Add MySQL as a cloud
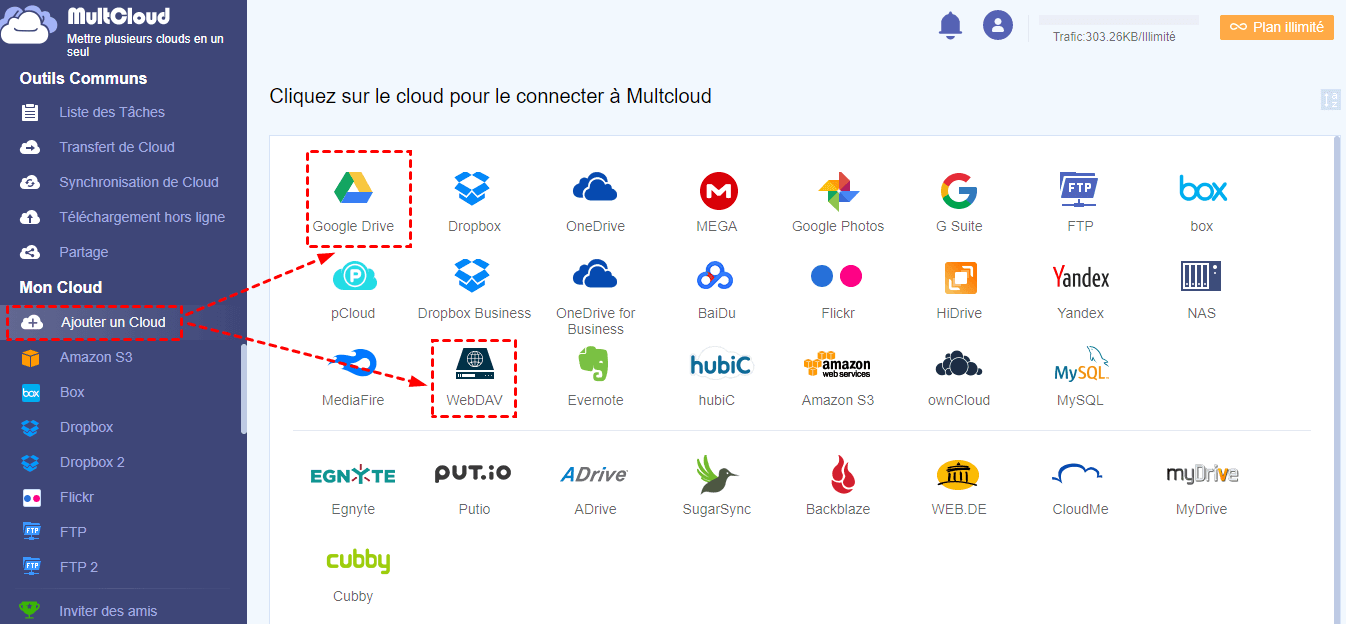Screen dimensions: 1346x624 1080,364
